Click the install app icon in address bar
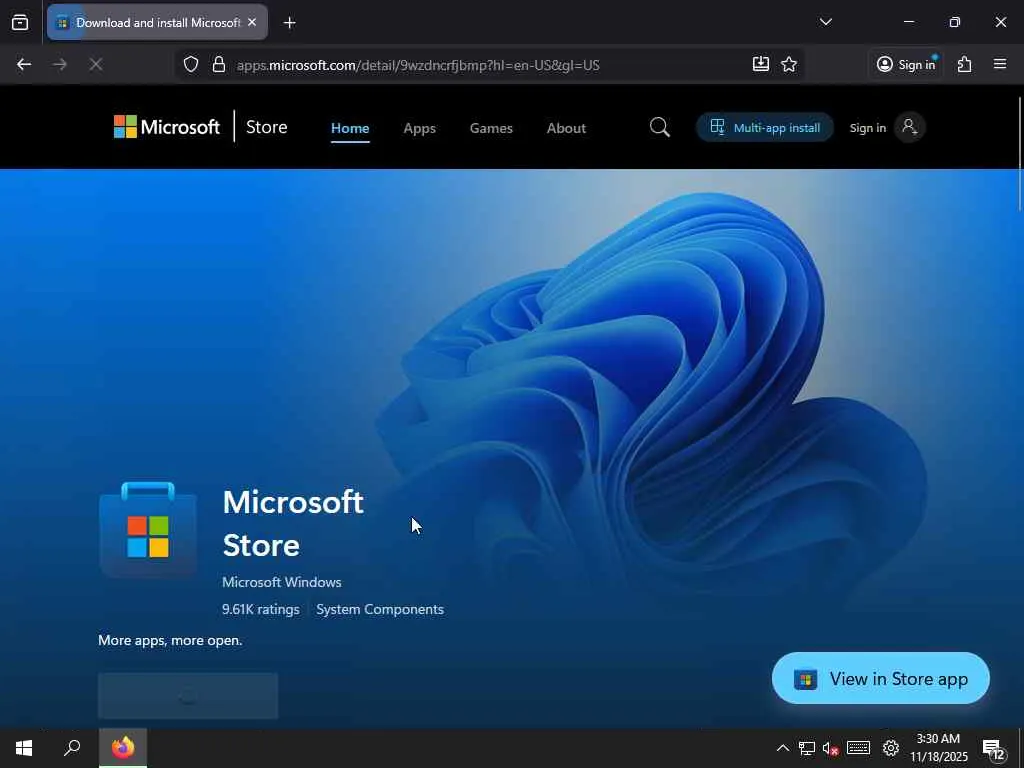This screenshot has height=768, width=1024. pyautogui.click(x=760, y=64)
